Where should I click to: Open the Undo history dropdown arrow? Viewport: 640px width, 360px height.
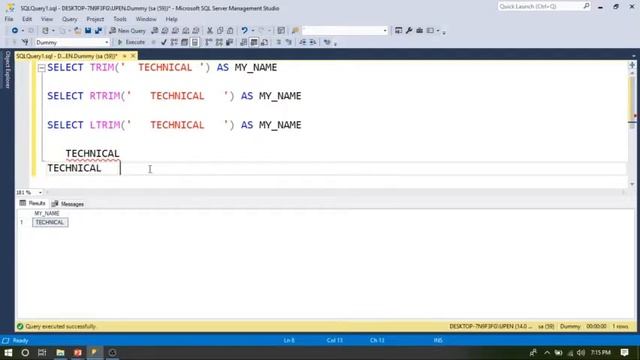click(253, 31)
